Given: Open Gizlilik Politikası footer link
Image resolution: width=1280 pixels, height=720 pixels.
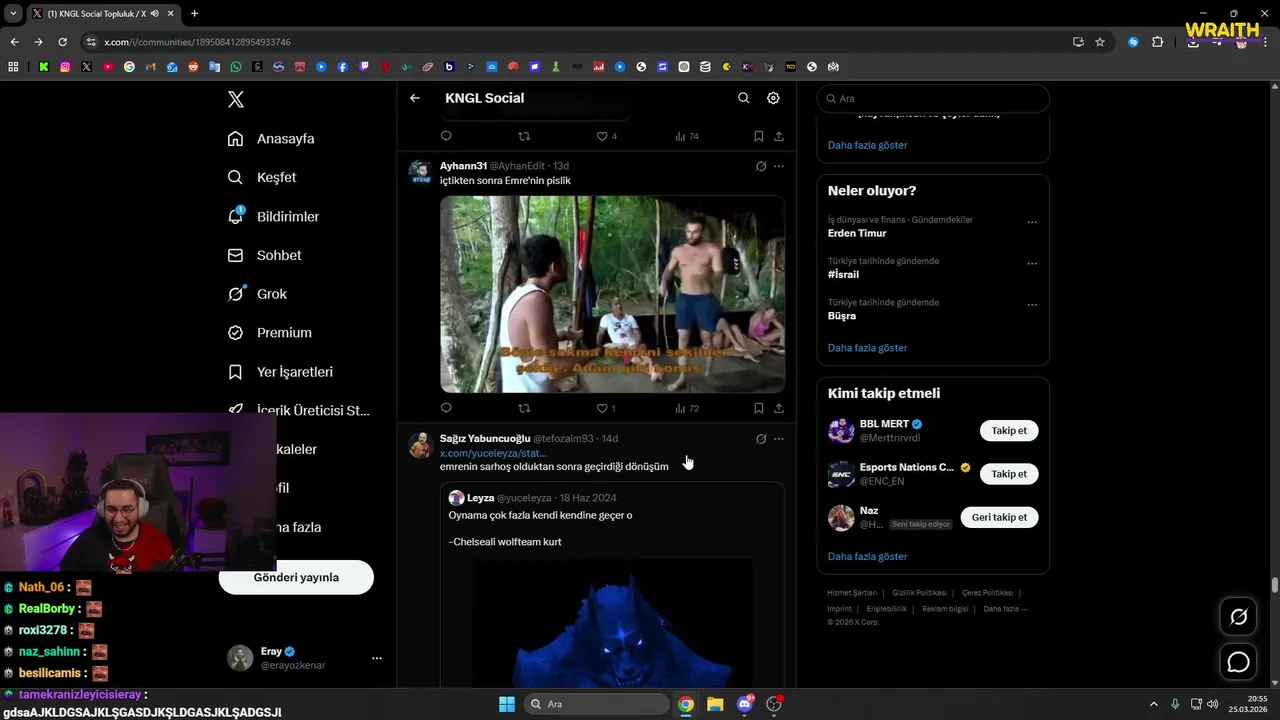Looking at the screenshot, I should [x=920, y=593].
